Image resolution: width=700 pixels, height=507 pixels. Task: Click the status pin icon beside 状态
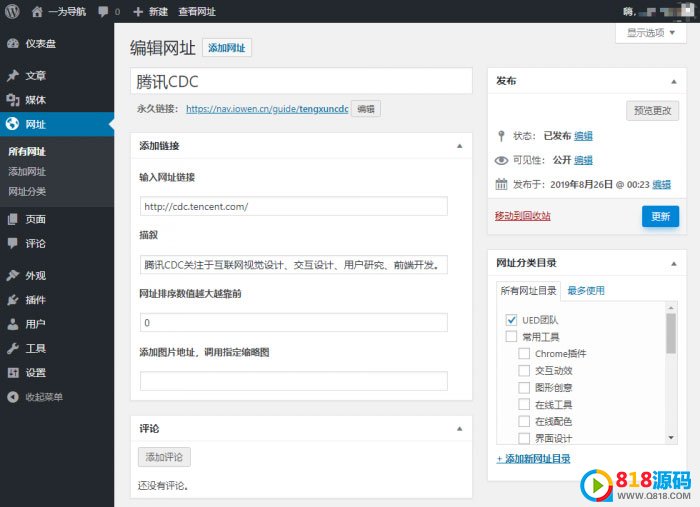point(501,136)
